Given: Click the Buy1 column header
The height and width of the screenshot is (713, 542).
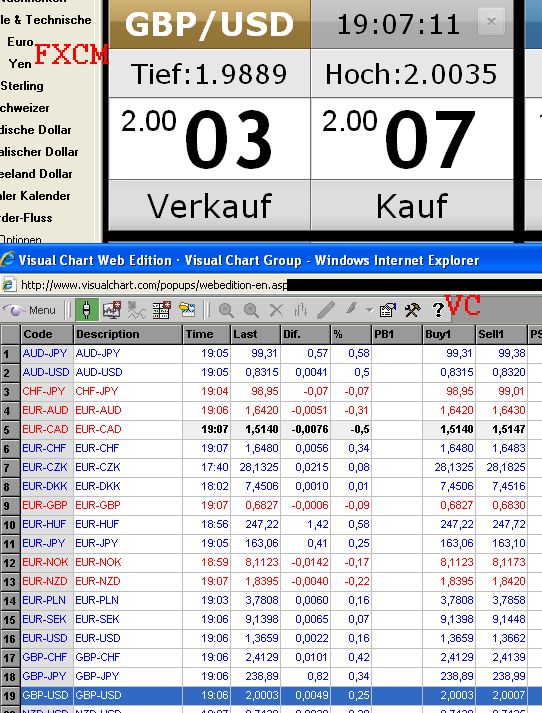Looking at the screenshot, I should point(449,334).
